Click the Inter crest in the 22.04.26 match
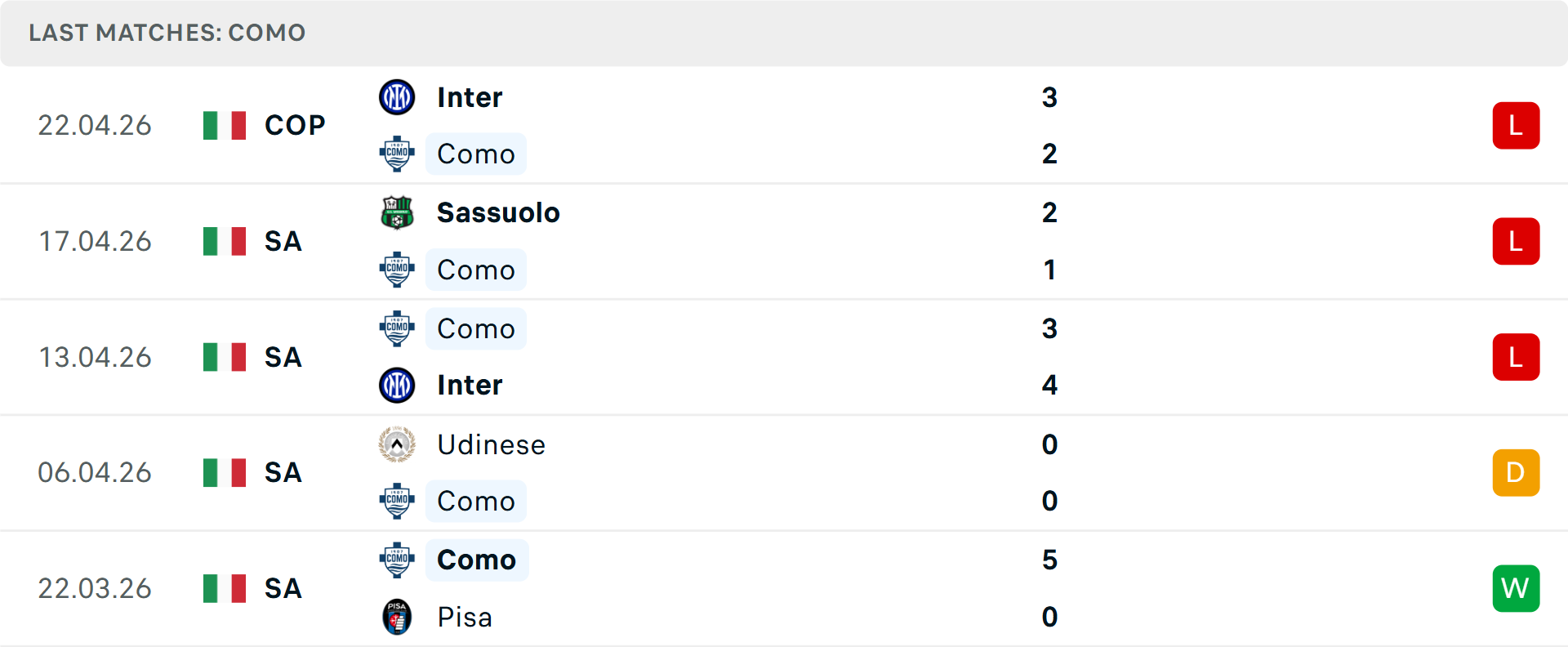 click(397, 97)
